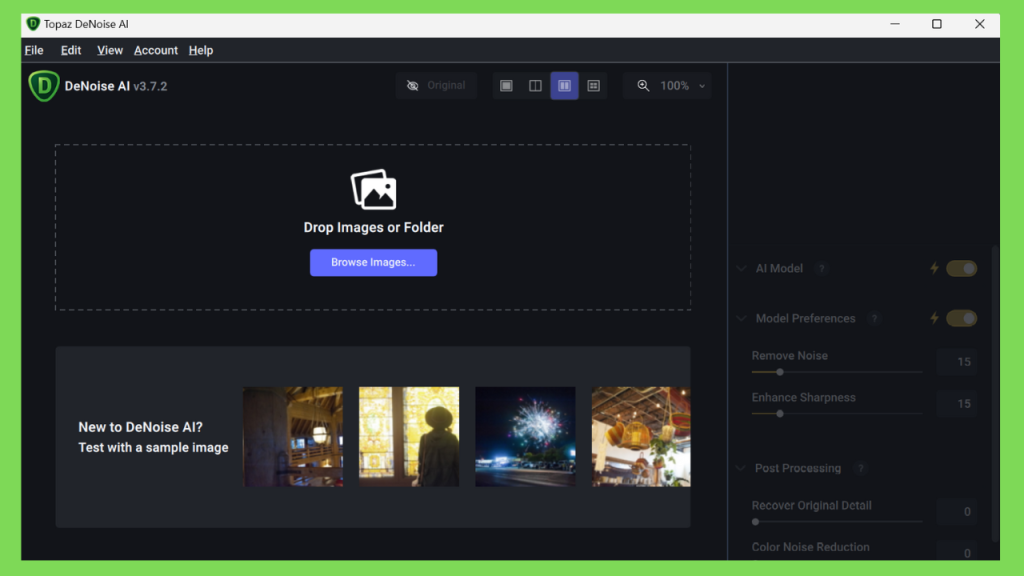This screenshot has height=576, width=1024.
Task: Click the Enhance Sharpness value field
Action: click(957, 404)
